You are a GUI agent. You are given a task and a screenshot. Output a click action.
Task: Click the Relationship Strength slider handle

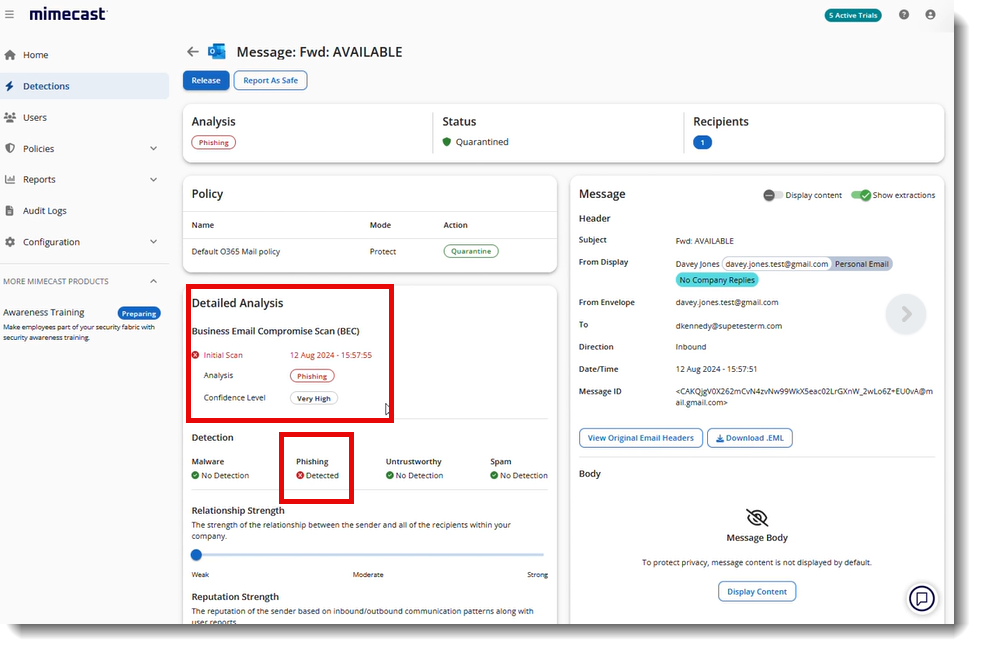196,554
